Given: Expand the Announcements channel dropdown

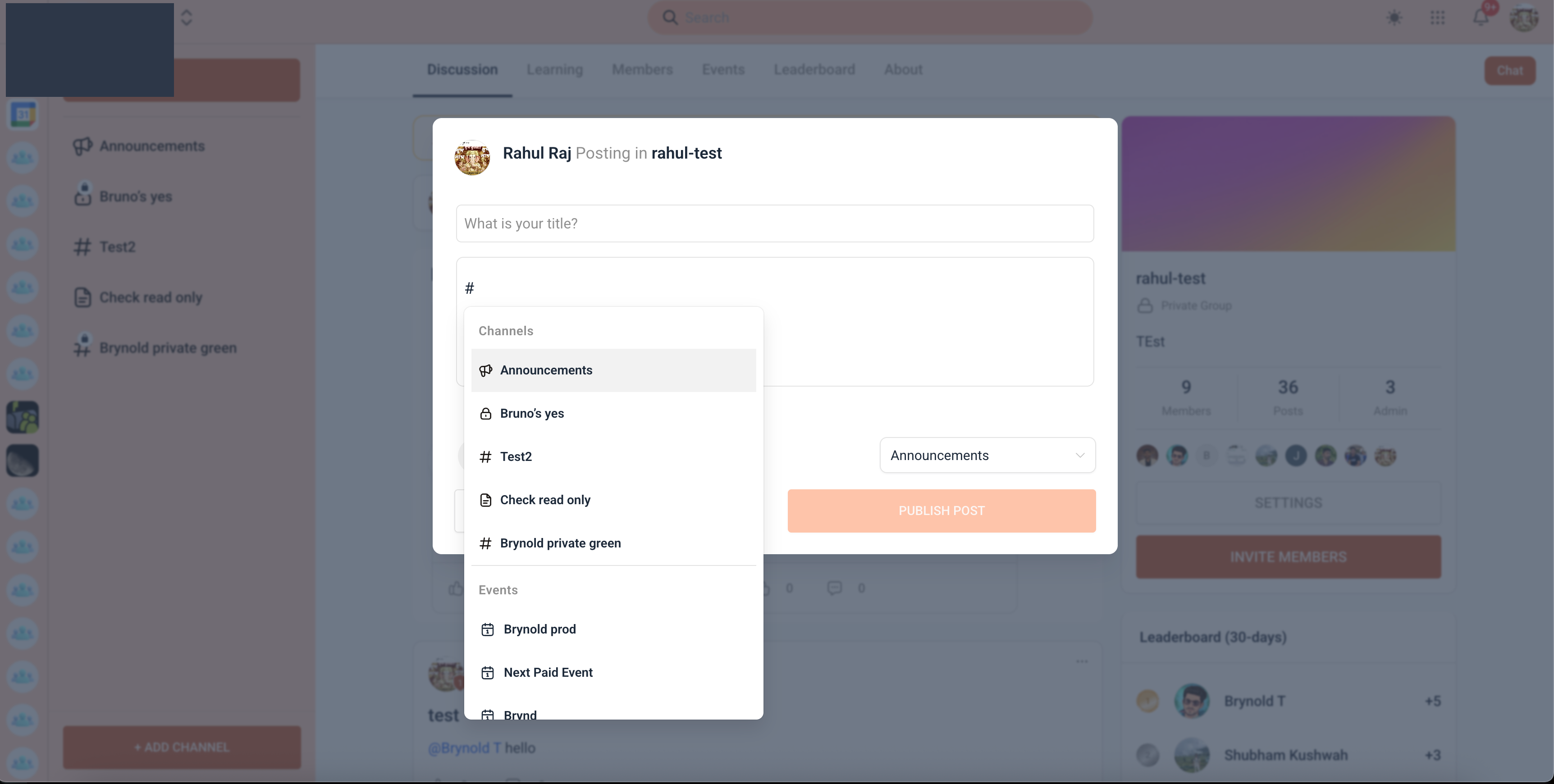Looking at the screenshot, I should [x=987, y=456].
